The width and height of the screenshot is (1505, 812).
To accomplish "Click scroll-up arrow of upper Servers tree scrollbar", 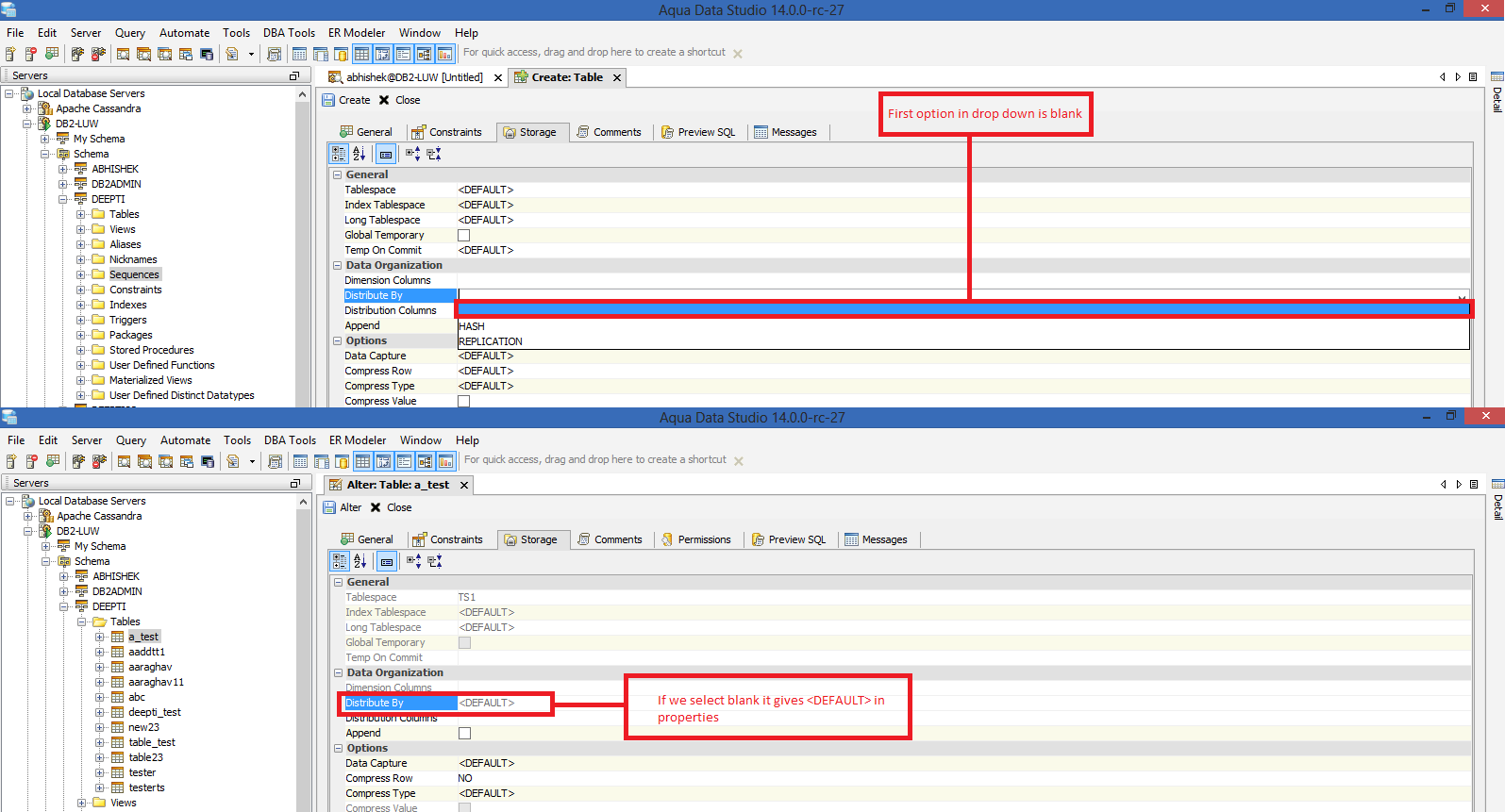I will [x=303, y=95].
